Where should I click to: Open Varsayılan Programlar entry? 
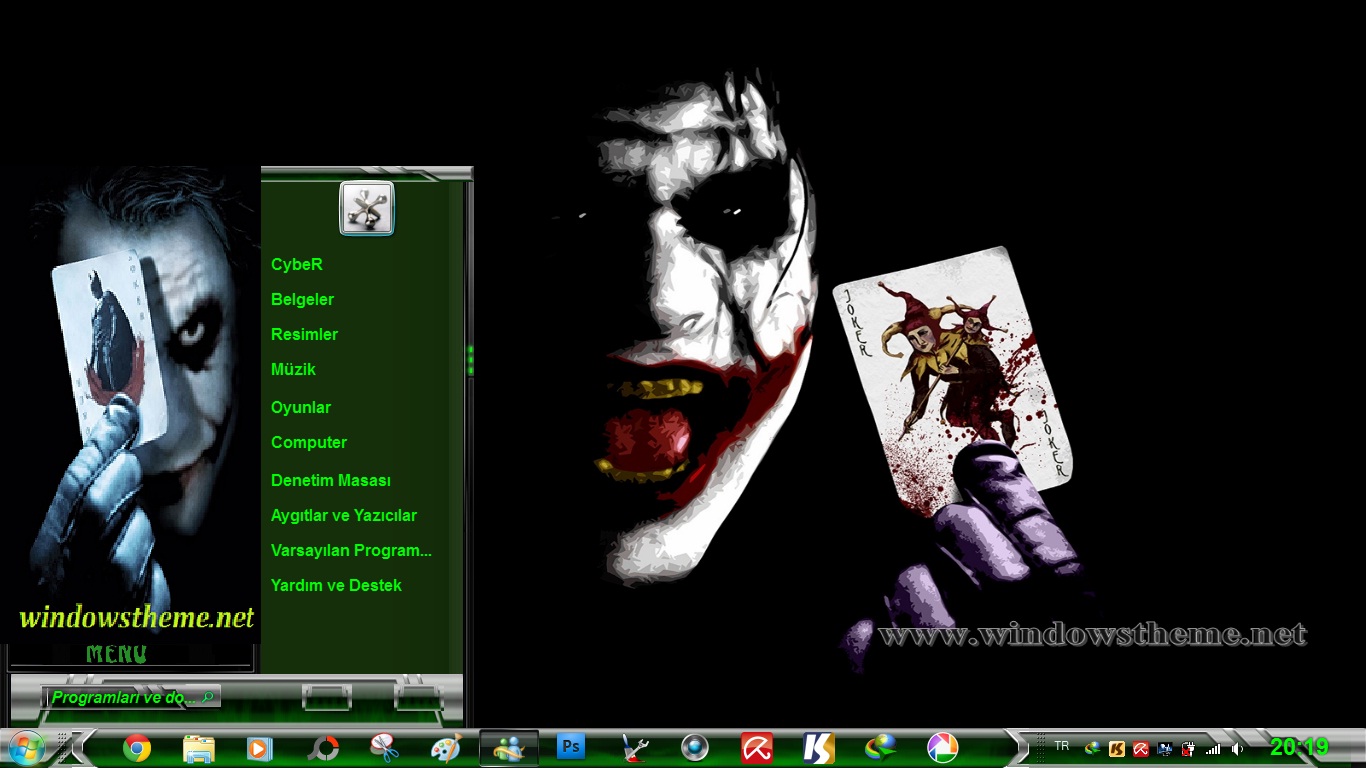[351, 551]
